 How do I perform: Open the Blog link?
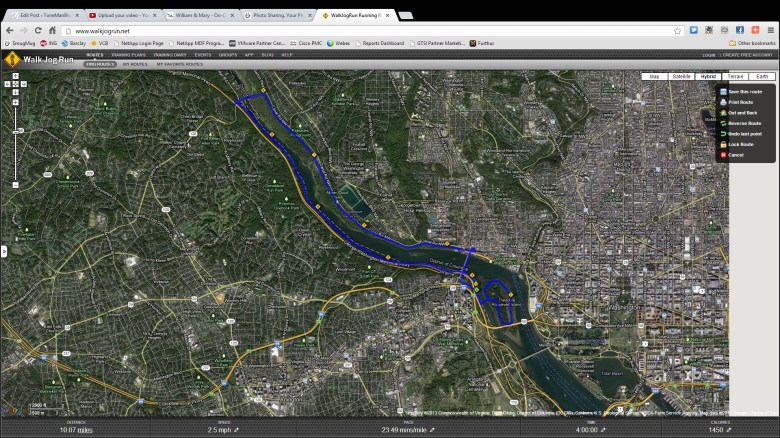coord(267,55)
